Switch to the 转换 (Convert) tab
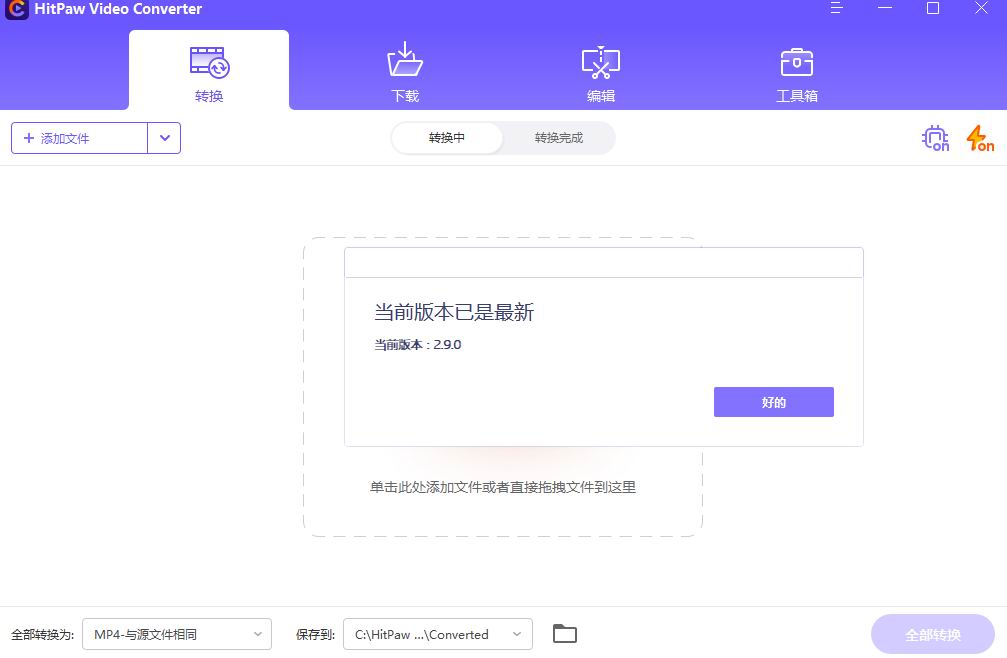The height and width of the screenshot is (658, 1007). coord(209,71)
